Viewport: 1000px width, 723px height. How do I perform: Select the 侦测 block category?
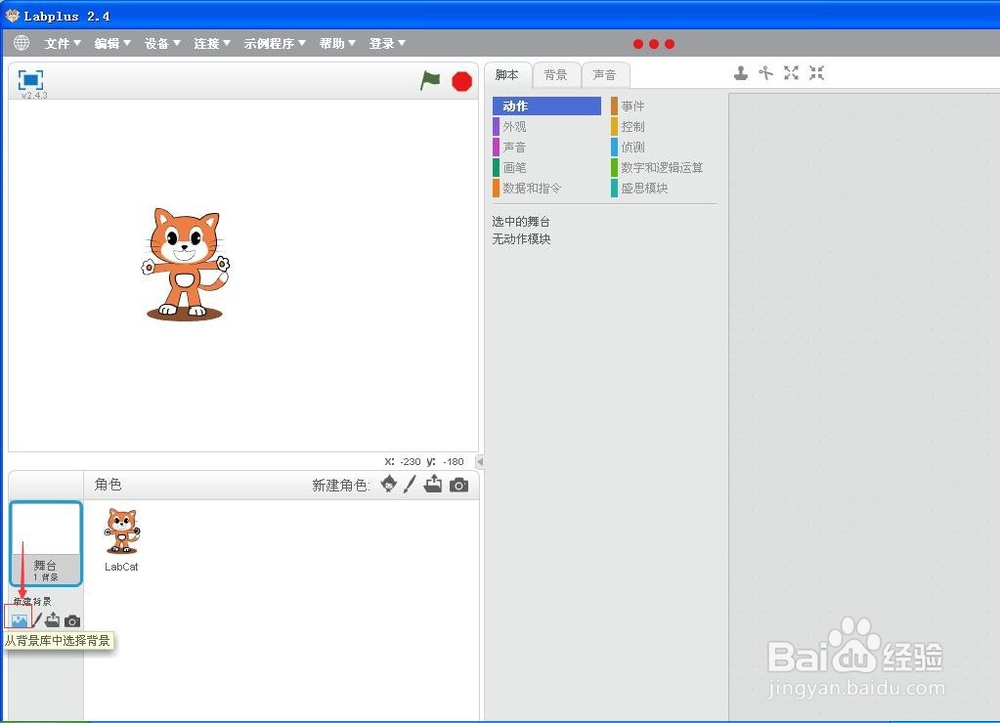coord(663,147)
